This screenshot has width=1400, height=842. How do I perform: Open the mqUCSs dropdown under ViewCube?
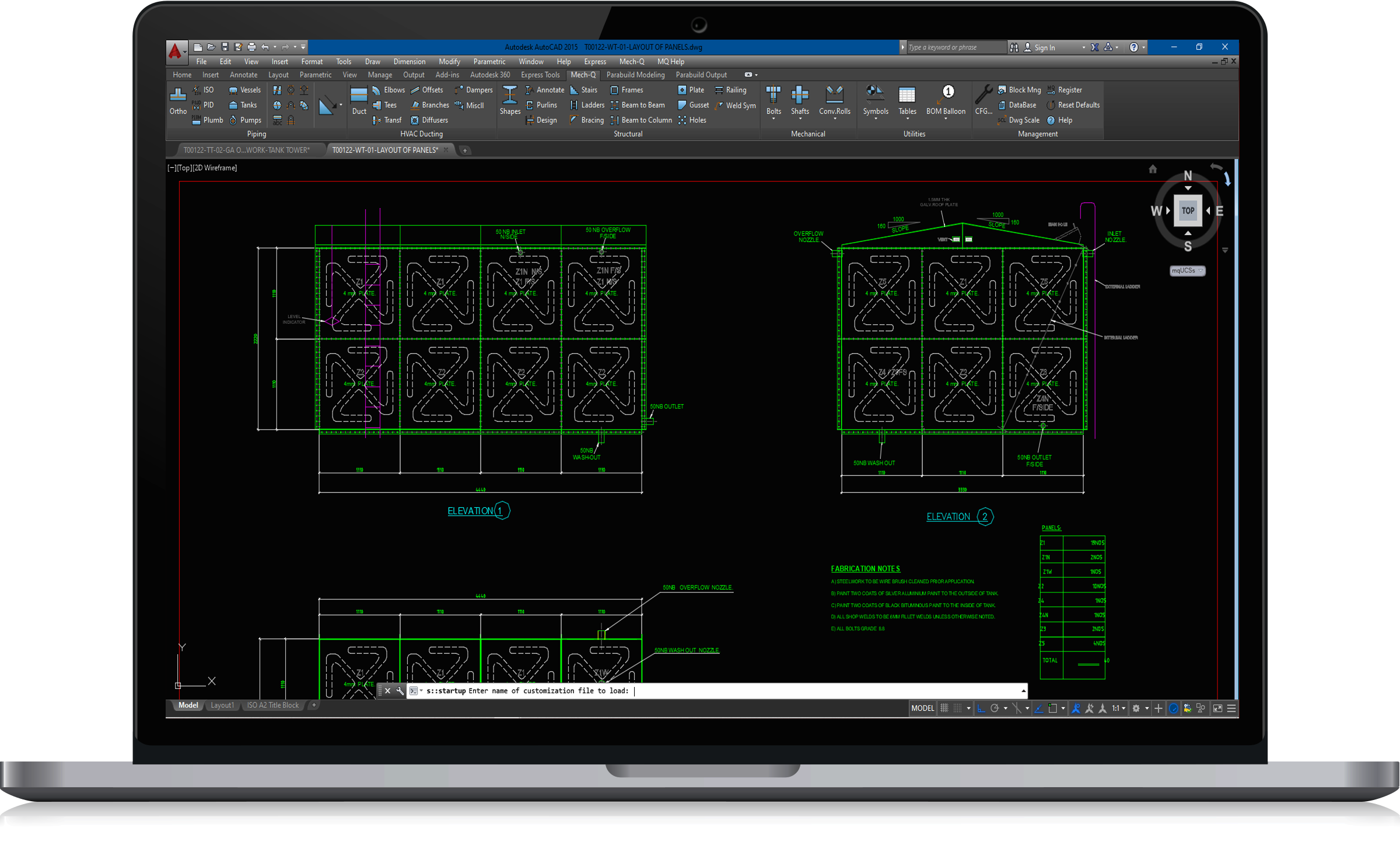click(1188, 271)
